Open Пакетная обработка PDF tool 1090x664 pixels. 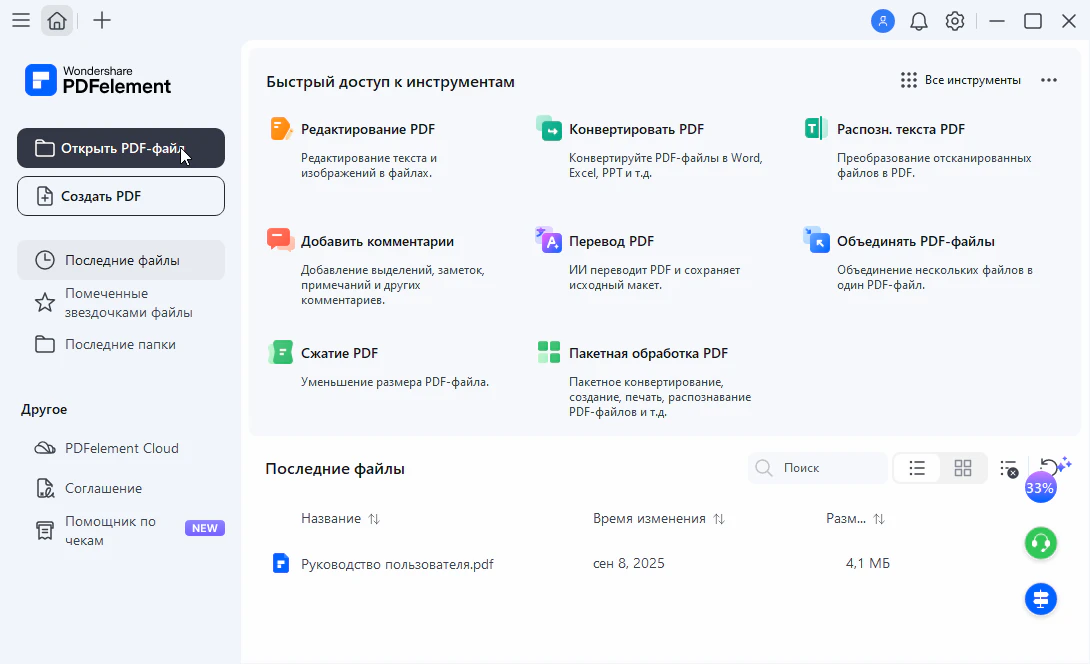point(648,353)
